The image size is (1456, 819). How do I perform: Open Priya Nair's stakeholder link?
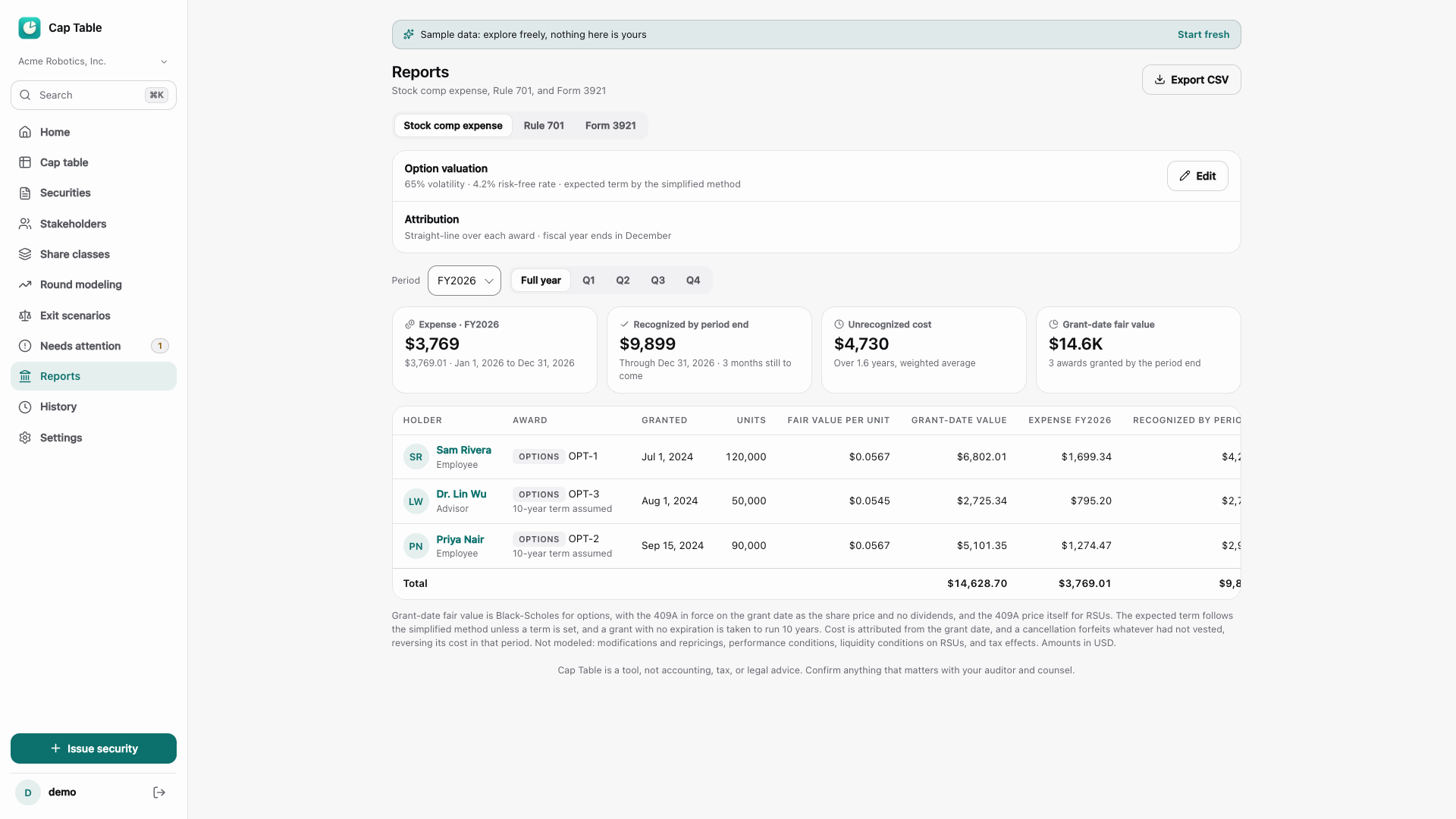point(460,539)
